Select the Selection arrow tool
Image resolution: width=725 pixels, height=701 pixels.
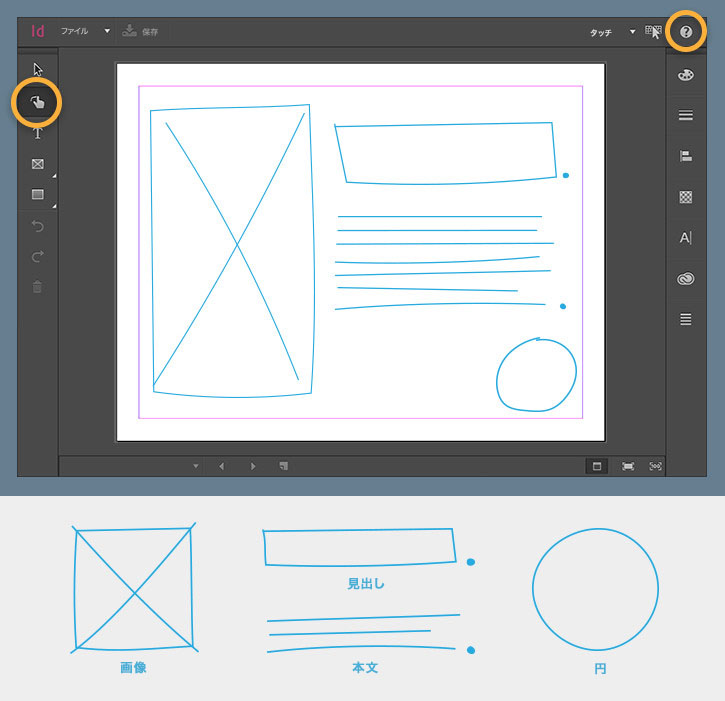coord(37,69)
